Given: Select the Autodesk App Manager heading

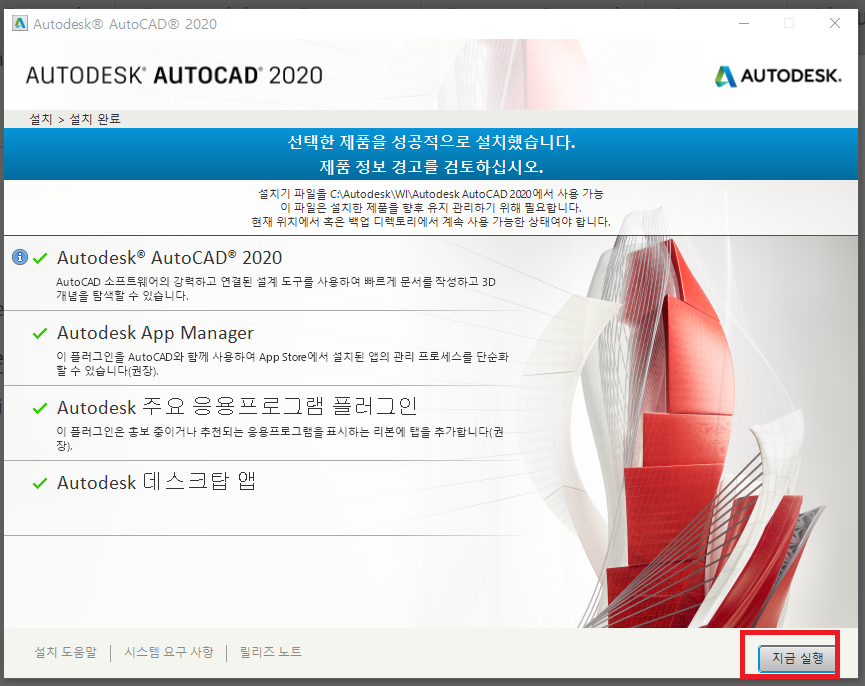Looking at the screenshot, I should click(156, 333).
